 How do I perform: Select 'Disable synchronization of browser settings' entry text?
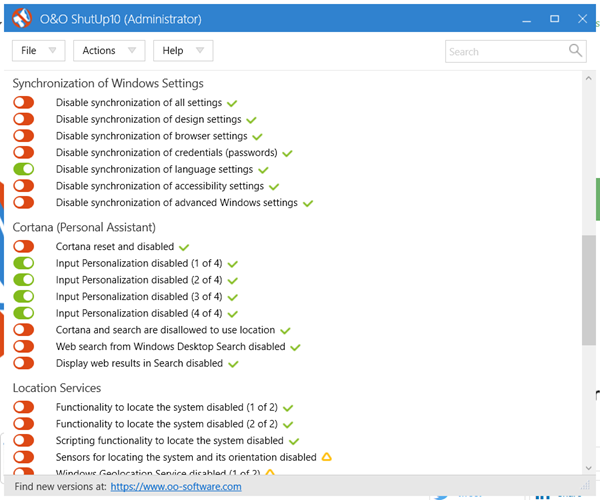[x=151, y=136]
